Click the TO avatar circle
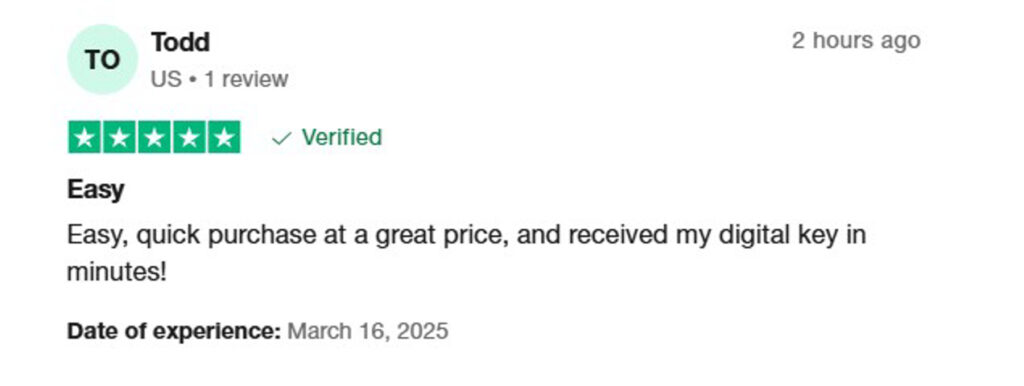Image resolution: width=1024 pixels, height=386 pixels. pyautogui.click(x=103, y=59)
